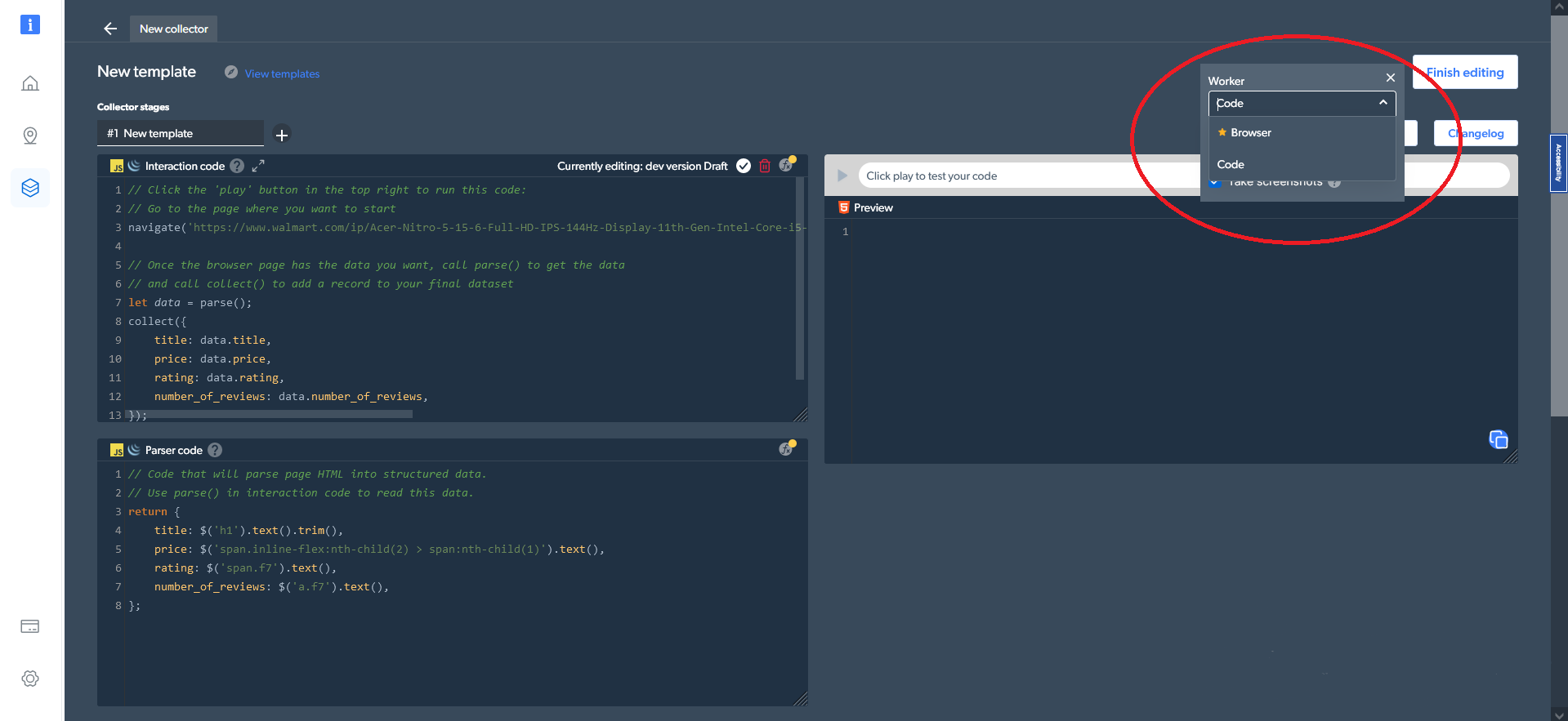Image resolution: width=1568 pixels, height=721 pixels.
Task: Click the Finish editing button
Action: click(1465, 72)
